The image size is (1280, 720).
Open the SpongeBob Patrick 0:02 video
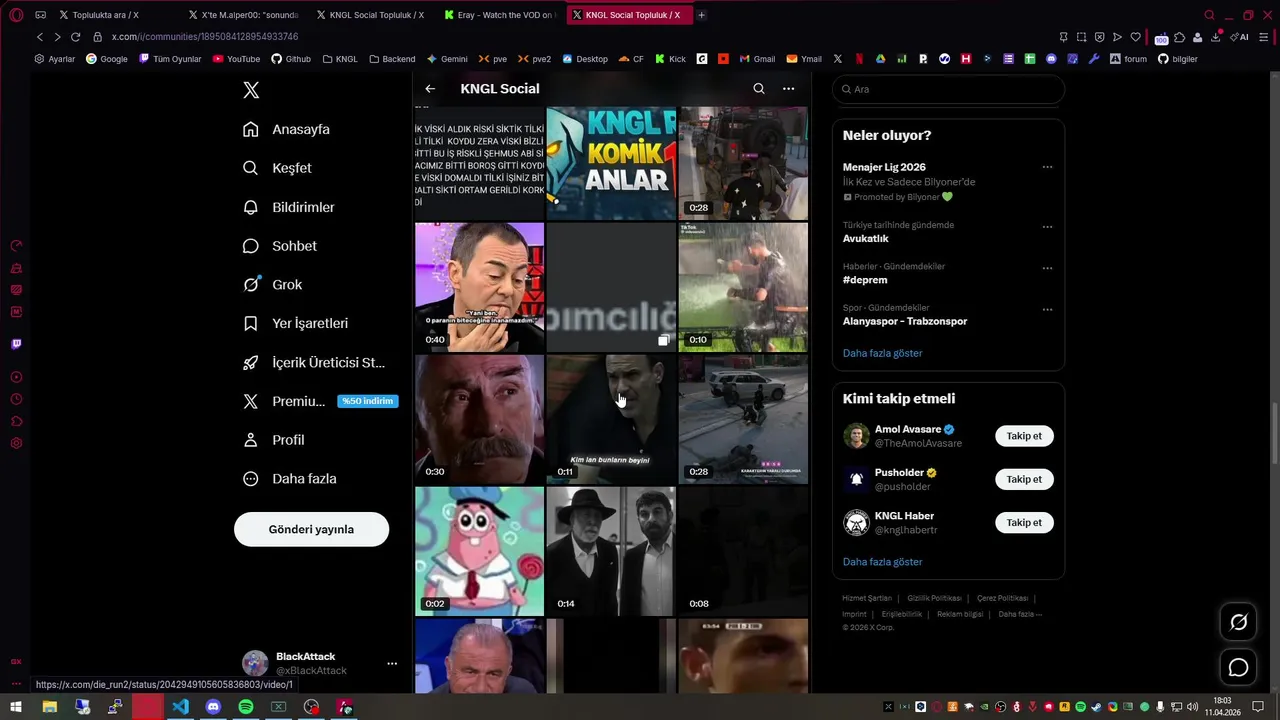click(x=479, y=551)
